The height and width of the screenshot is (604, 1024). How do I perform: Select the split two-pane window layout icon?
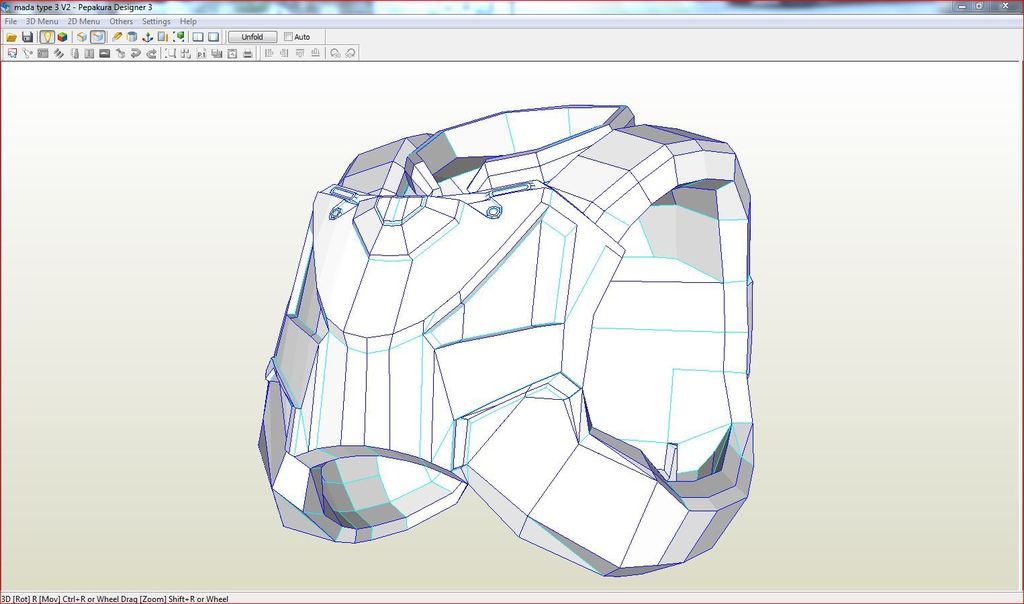pyautogui.click(x=198, y=37)
